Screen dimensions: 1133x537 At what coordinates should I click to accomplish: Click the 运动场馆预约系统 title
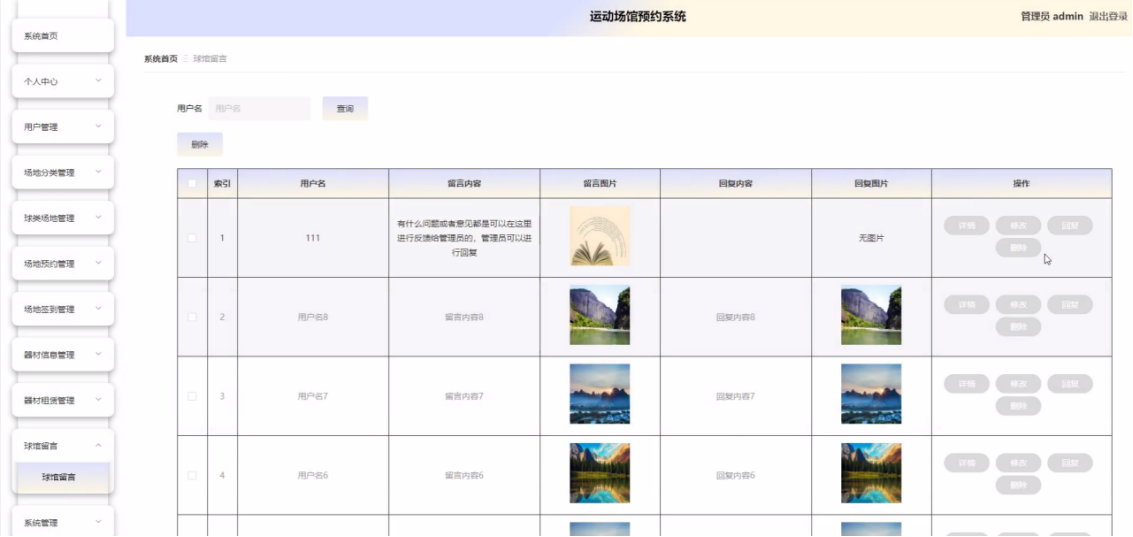tap(637, 17)
